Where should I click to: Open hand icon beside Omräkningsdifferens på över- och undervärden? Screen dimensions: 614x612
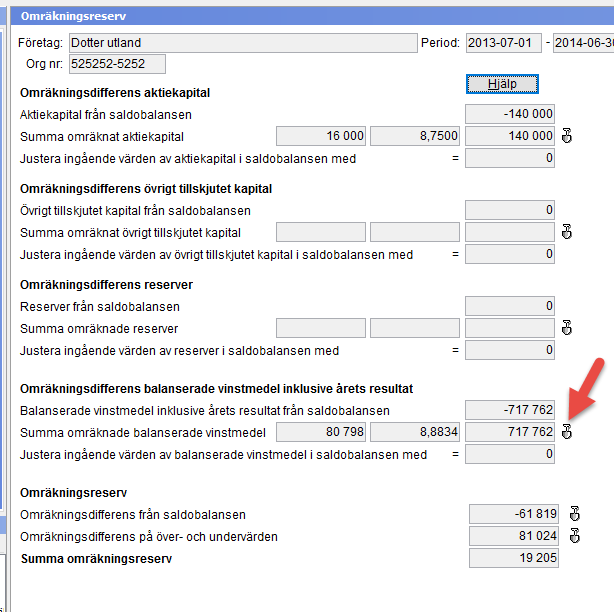pos(574,536)
